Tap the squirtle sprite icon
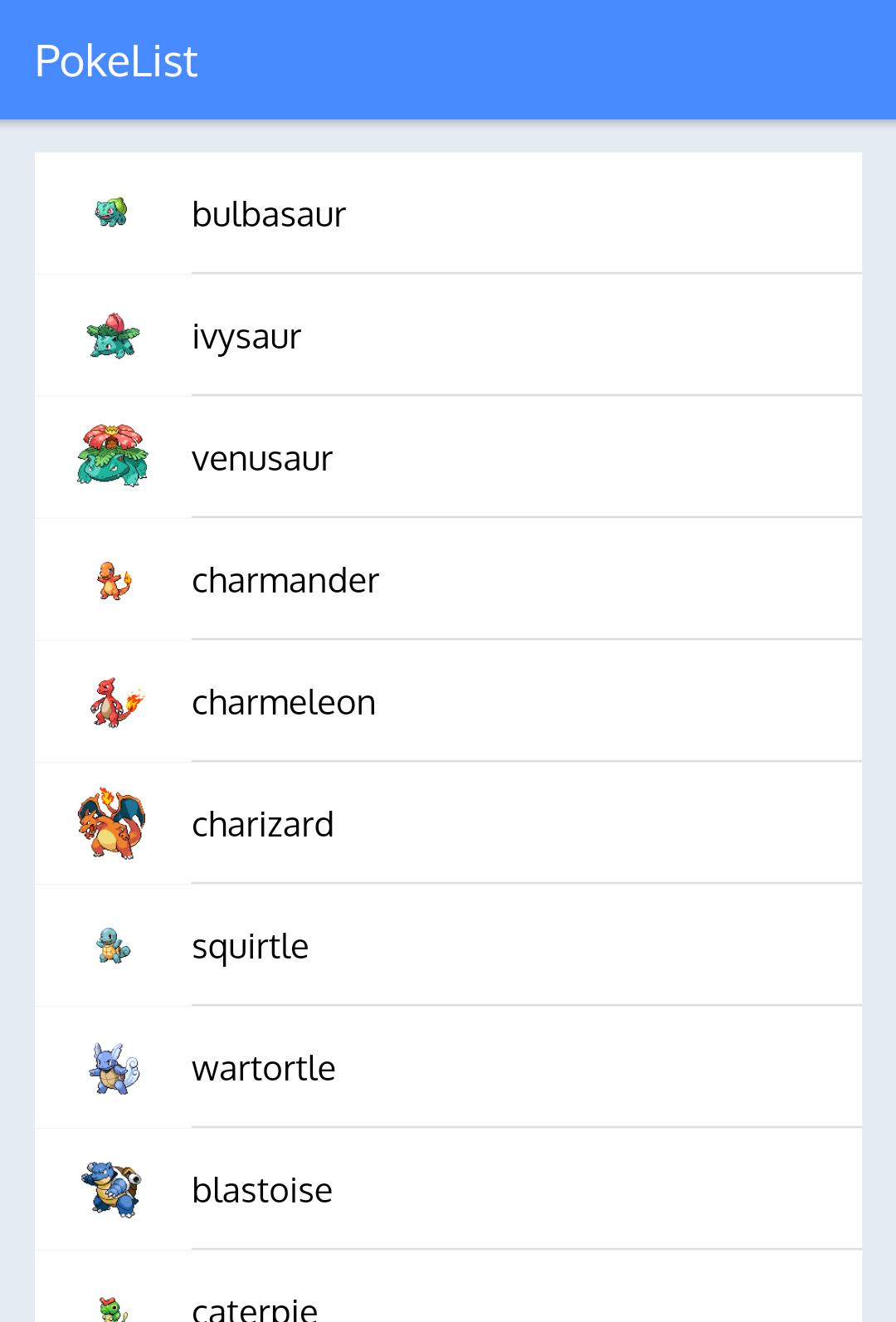 (x=114, y=945)
